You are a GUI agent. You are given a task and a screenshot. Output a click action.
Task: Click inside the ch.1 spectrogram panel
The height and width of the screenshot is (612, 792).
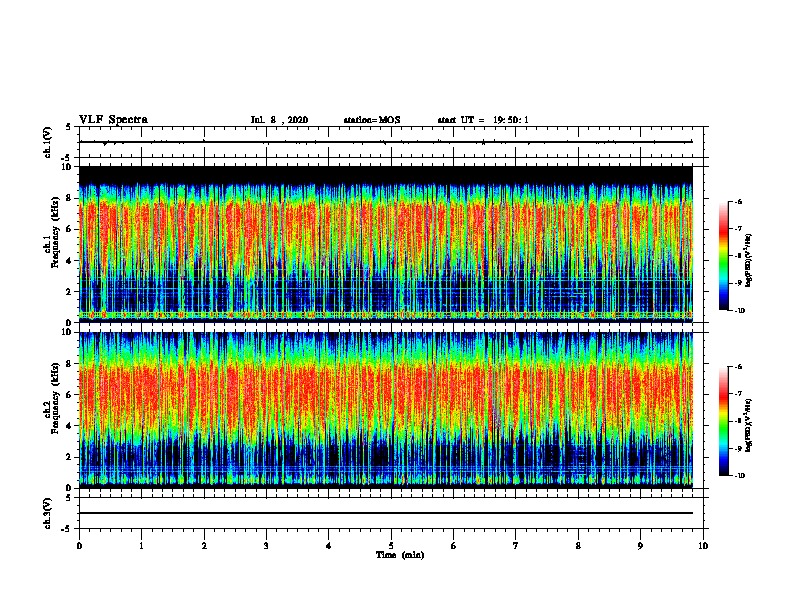pyautogui.click(x=386, y=244)
